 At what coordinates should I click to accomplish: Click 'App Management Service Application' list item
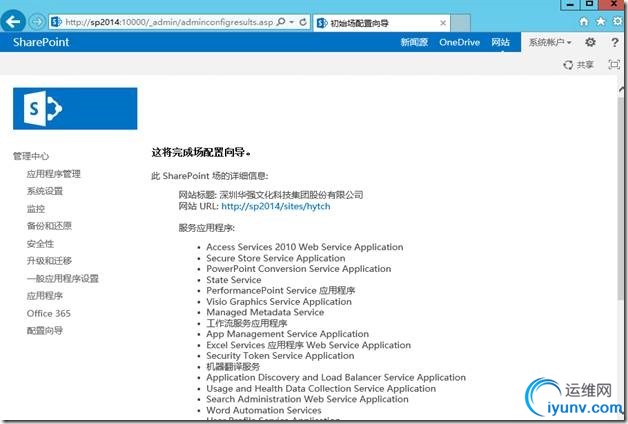(288, 334)
